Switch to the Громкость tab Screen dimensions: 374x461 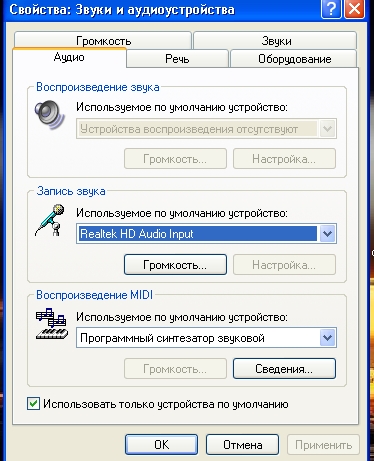(x=103, y=40)
